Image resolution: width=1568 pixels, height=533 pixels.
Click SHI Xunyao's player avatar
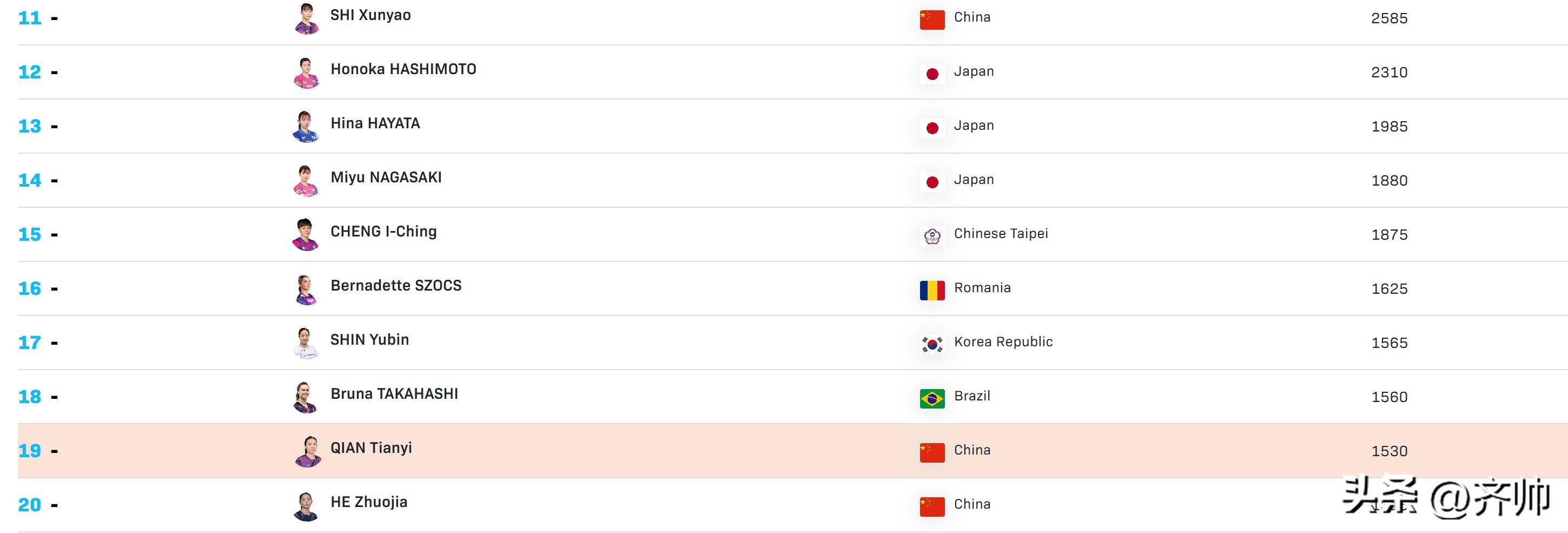point(306,18)
